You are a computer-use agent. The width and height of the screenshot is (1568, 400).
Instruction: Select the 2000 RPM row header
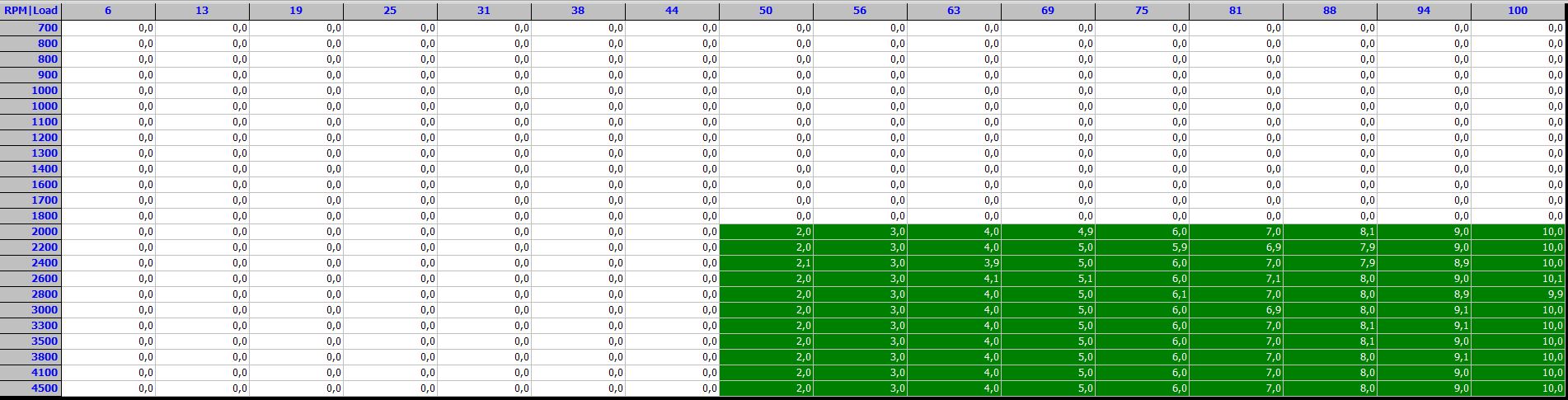coord(31,232)
